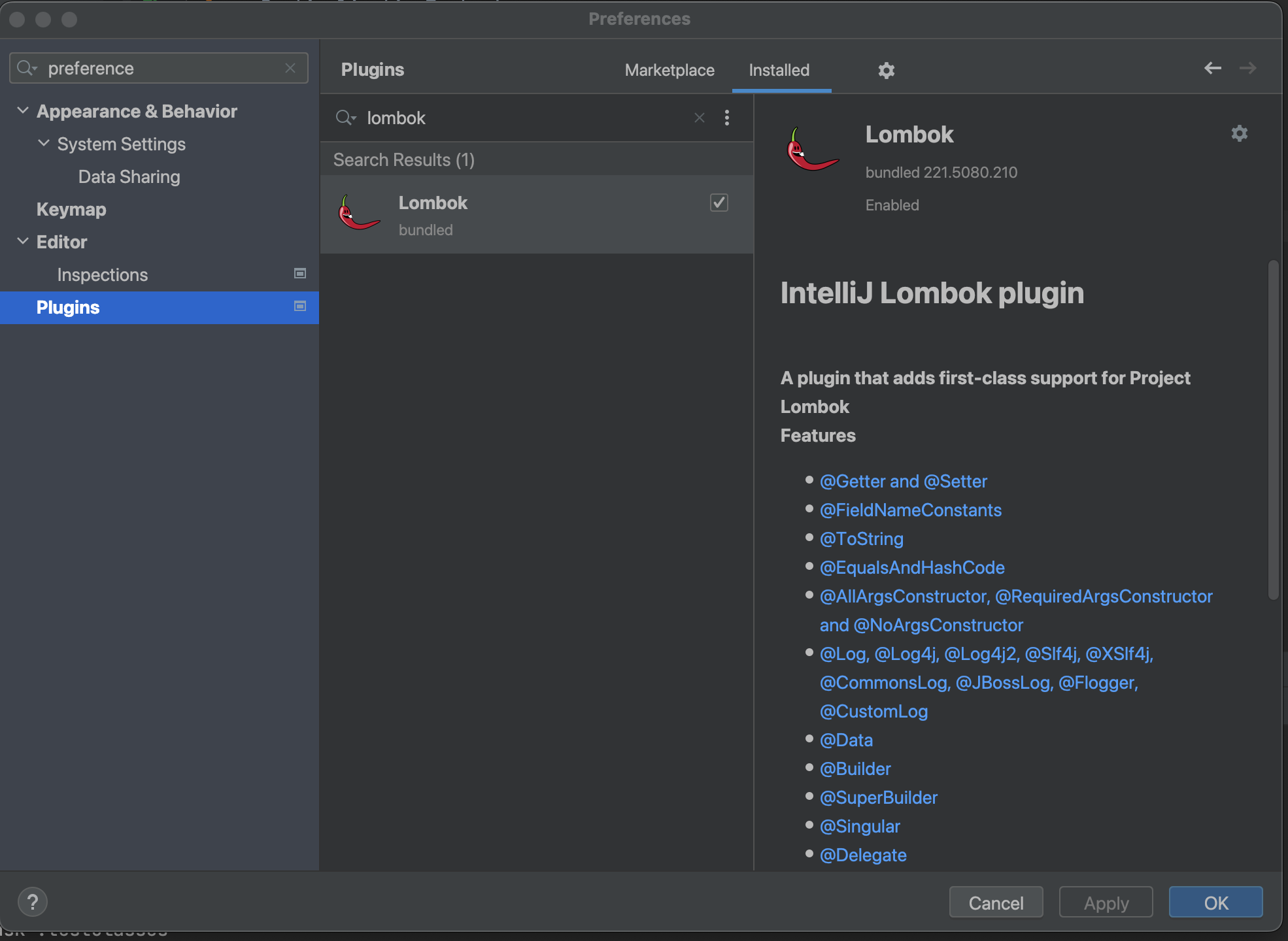The image size is (1288, 941).
Task: Disable the Lombok plugin checkbox
Action: (719, 203)
